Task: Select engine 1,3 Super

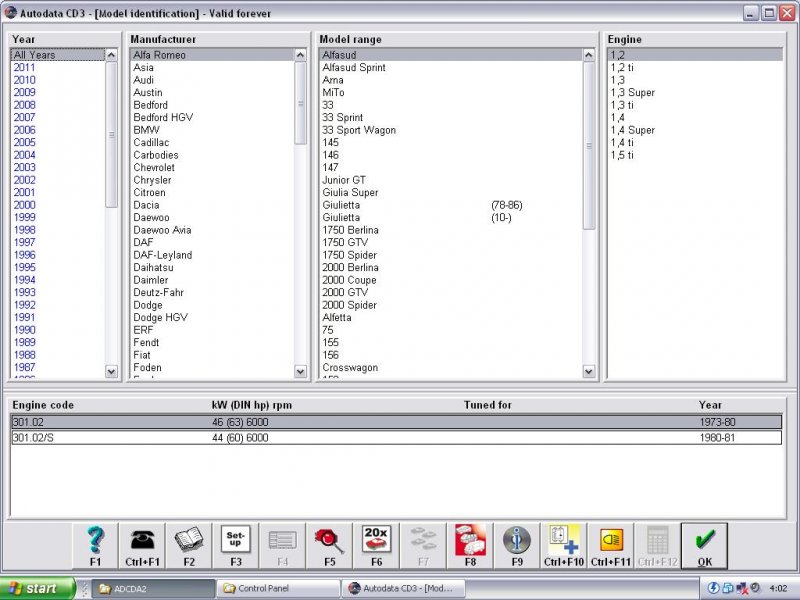Action: (x=695, y=92)
